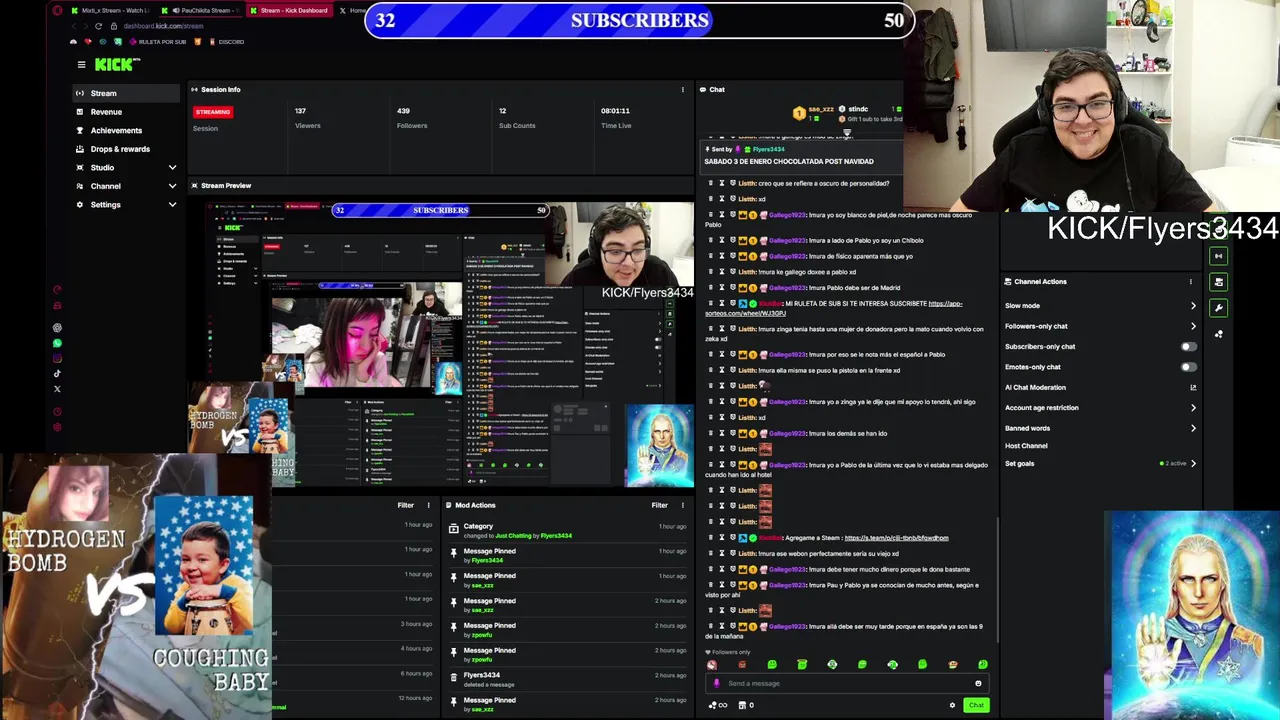The height and width of the screenshot is (720, 1280).
Task: Click the Send a message field
Action: [x=845, y=683]
